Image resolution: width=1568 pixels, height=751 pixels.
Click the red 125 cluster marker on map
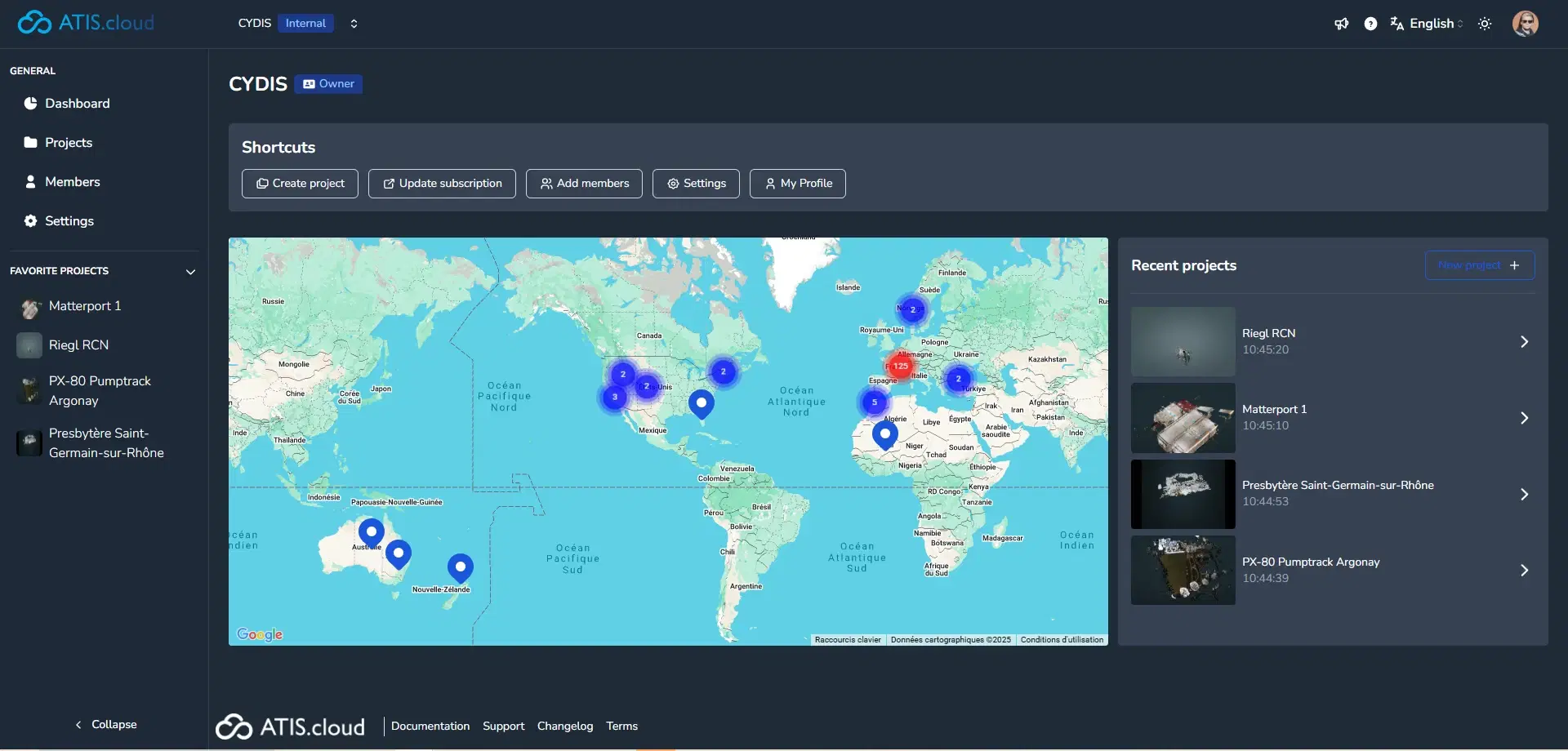pos(901,366)
